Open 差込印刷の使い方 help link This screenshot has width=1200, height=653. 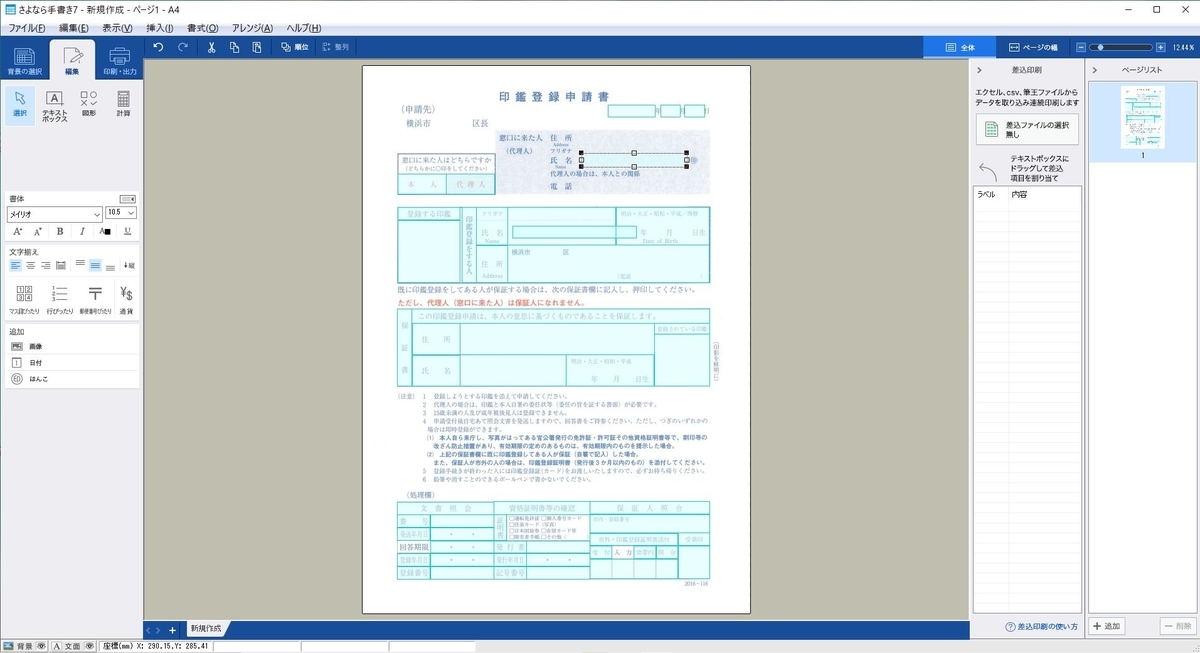click(1041, 627)
